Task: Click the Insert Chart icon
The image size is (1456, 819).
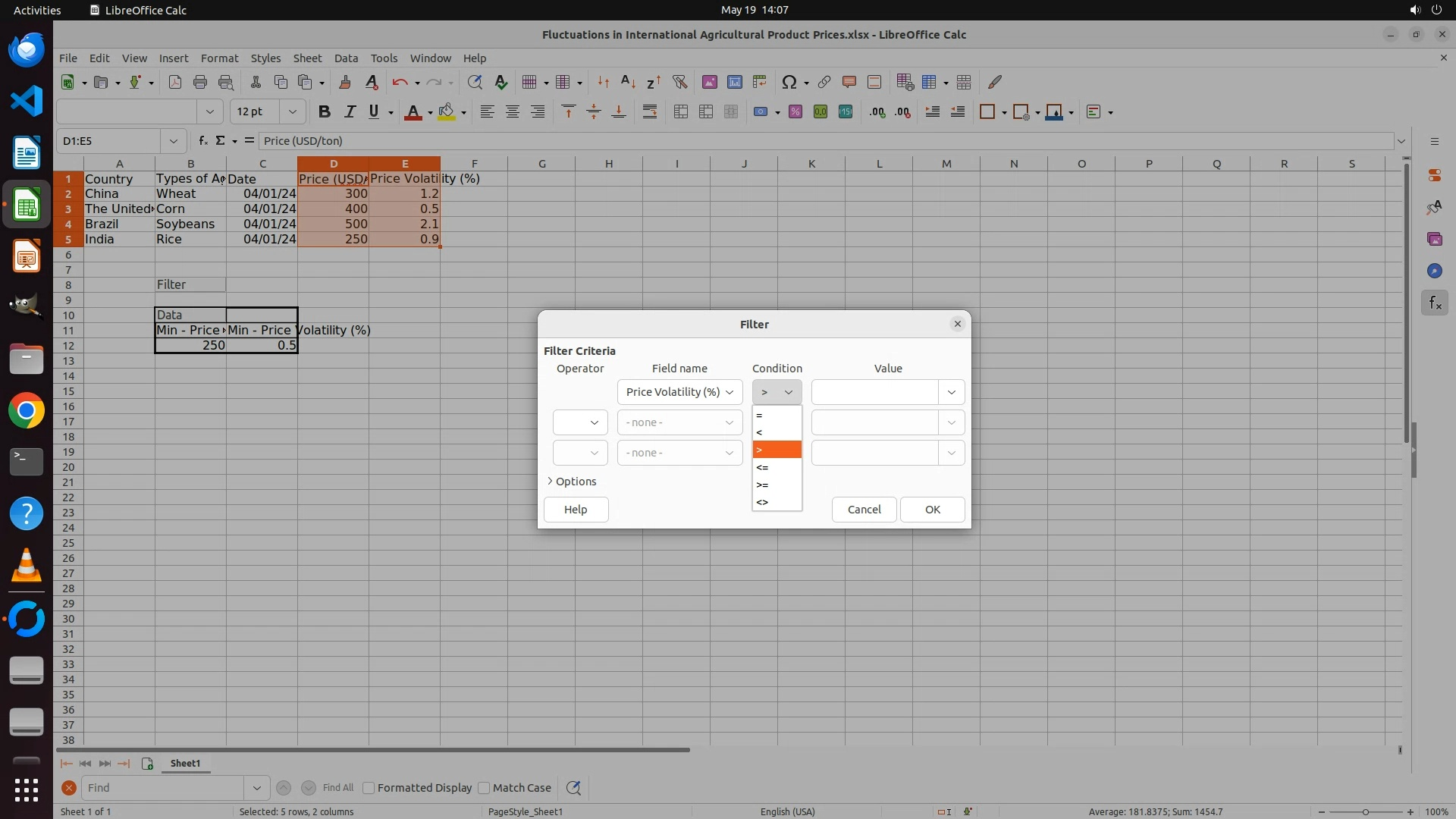Action: point(734,82)
